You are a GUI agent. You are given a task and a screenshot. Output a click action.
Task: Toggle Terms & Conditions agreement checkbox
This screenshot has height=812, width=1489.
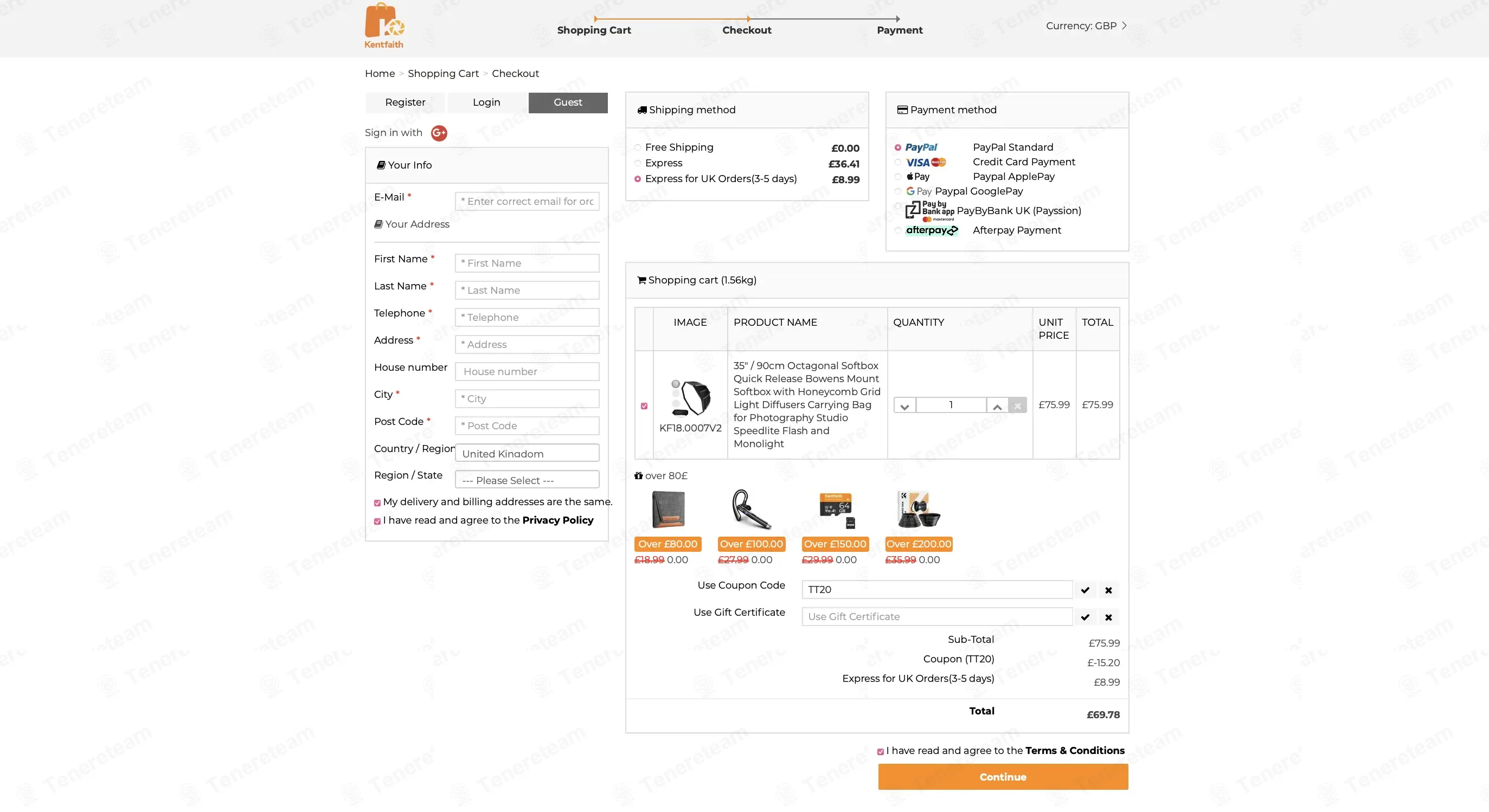(x=881, y=752)
